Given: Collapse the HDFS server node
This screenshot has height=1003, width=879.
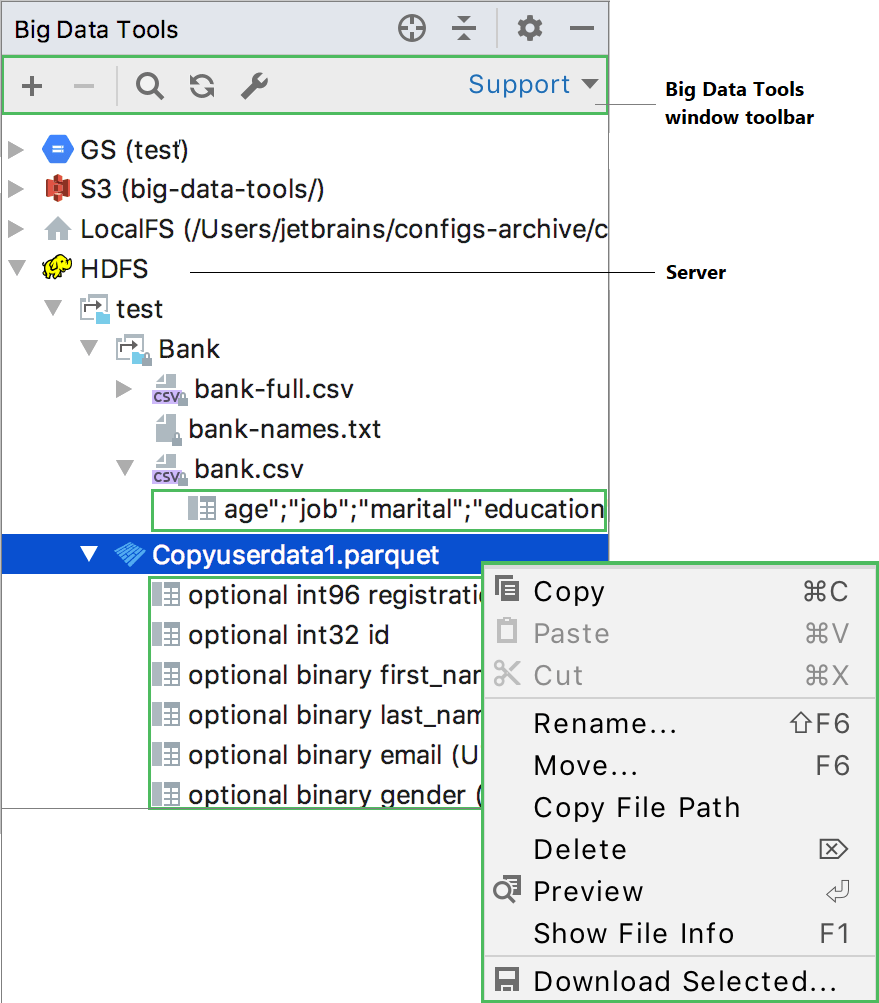Looking at the screenshot, I should [x=17, y=267].
